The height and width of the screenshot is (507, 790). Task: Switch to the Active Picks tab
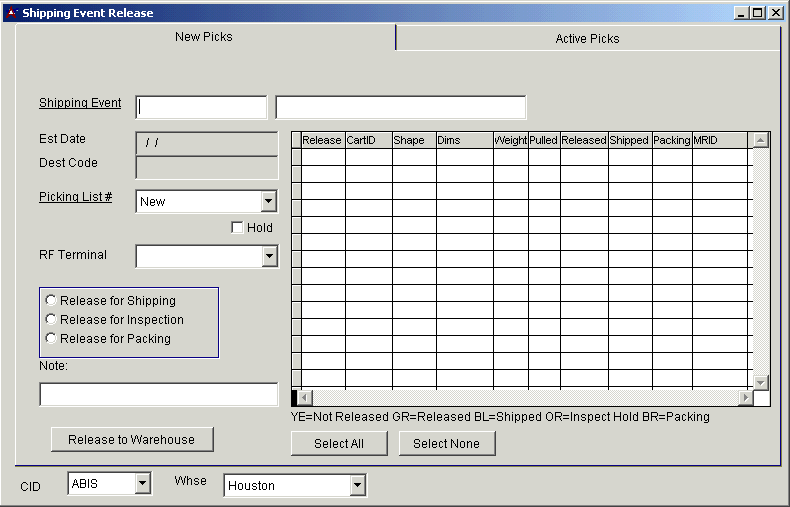click(x=587, y=39)
